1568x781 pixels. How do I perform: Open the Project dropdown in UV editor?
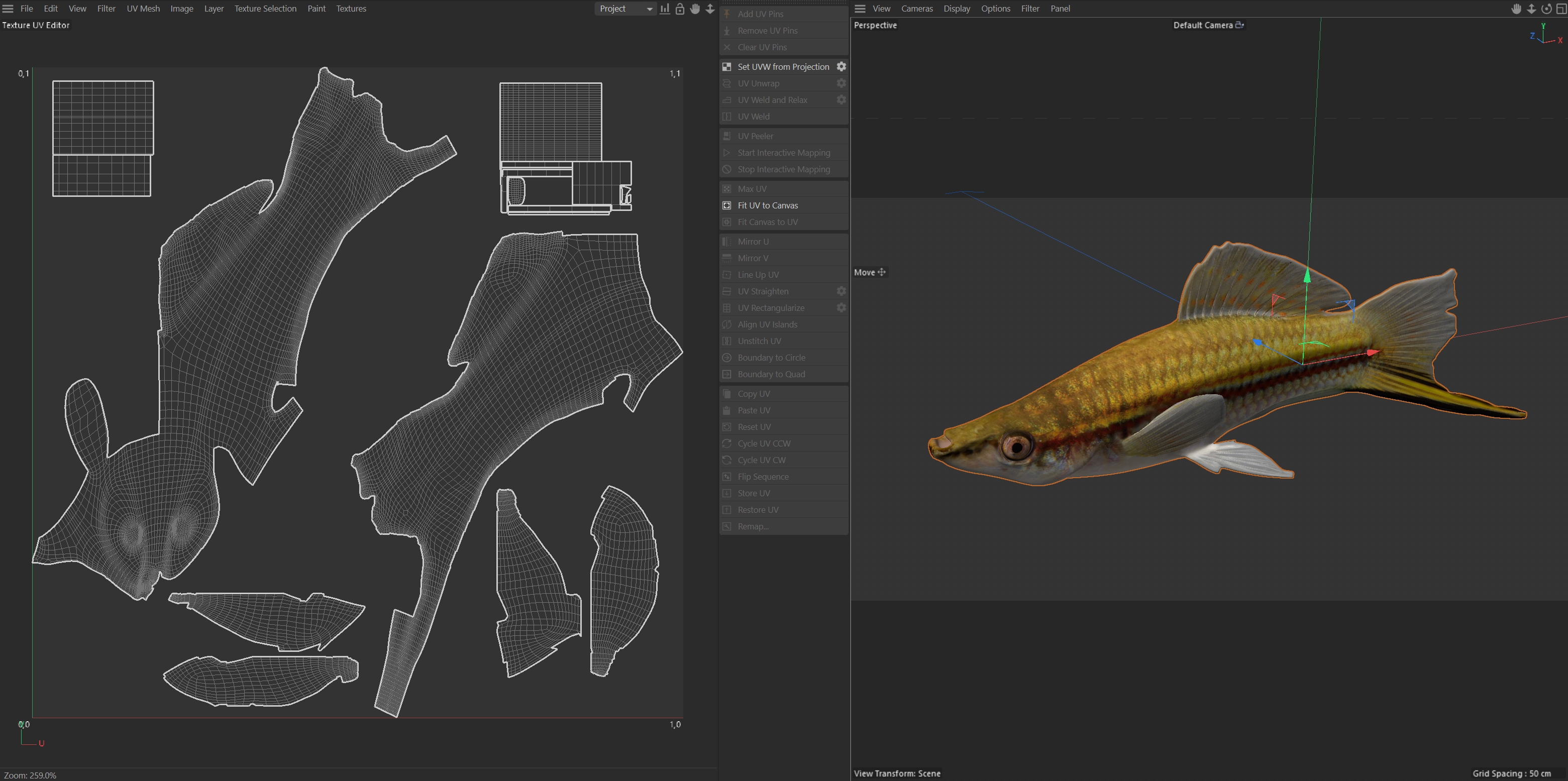625,9
